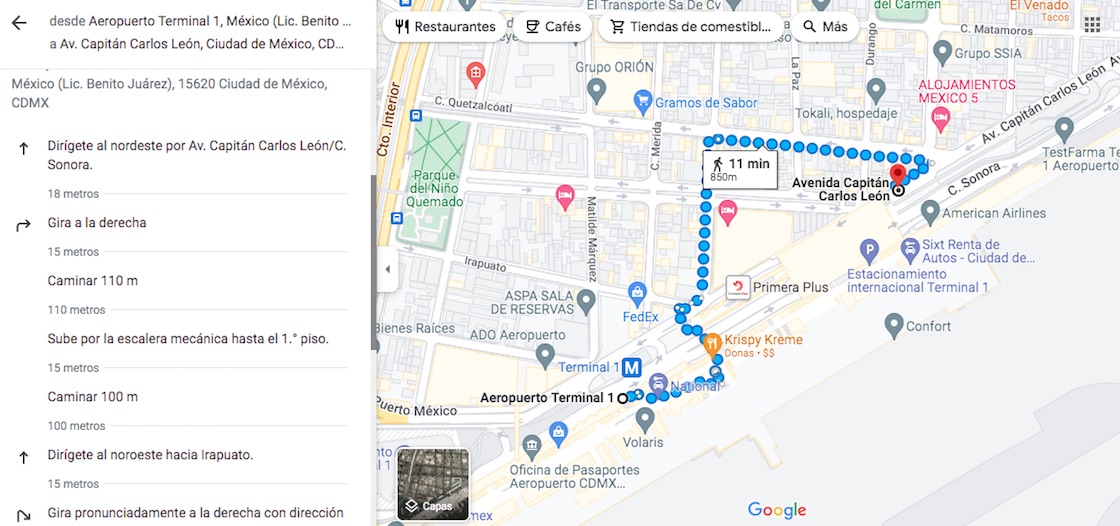Viewport: 1120px width, 526px height.
Task: Click the directions panel scrollbar
Action: tap(373, 262)
